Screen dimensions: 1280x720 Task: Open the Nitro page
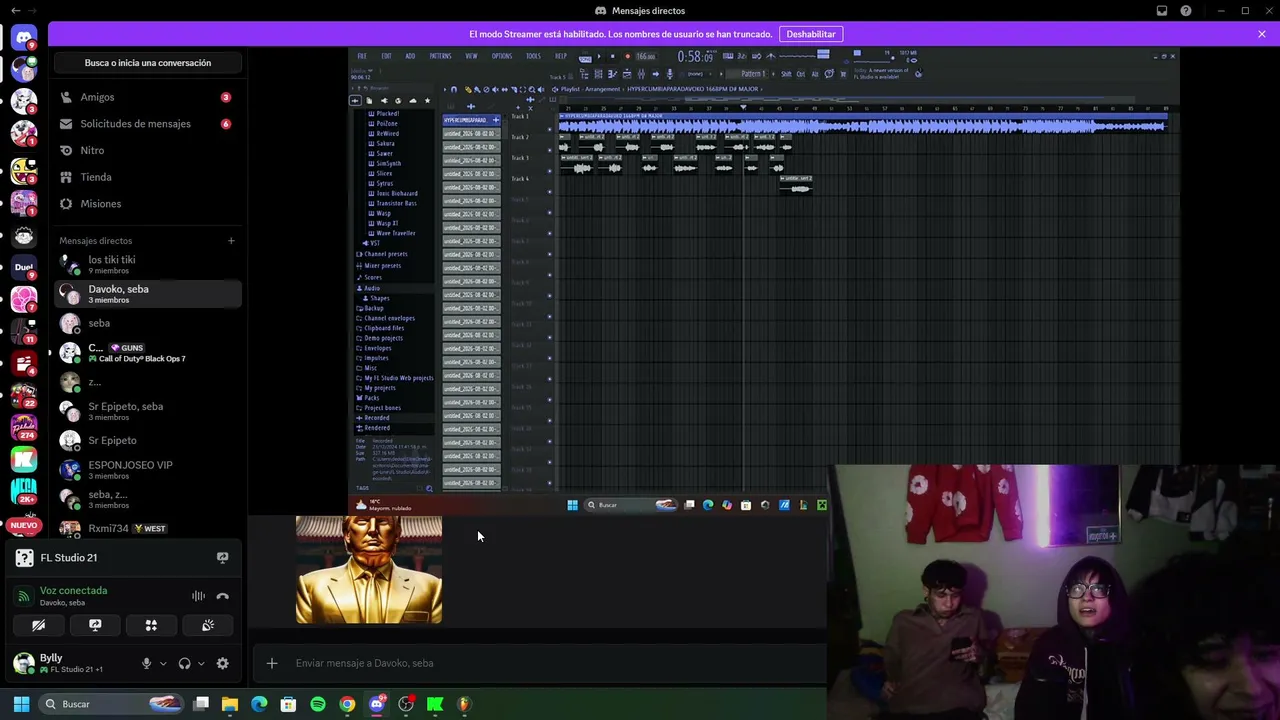click(x=147, y=150)
